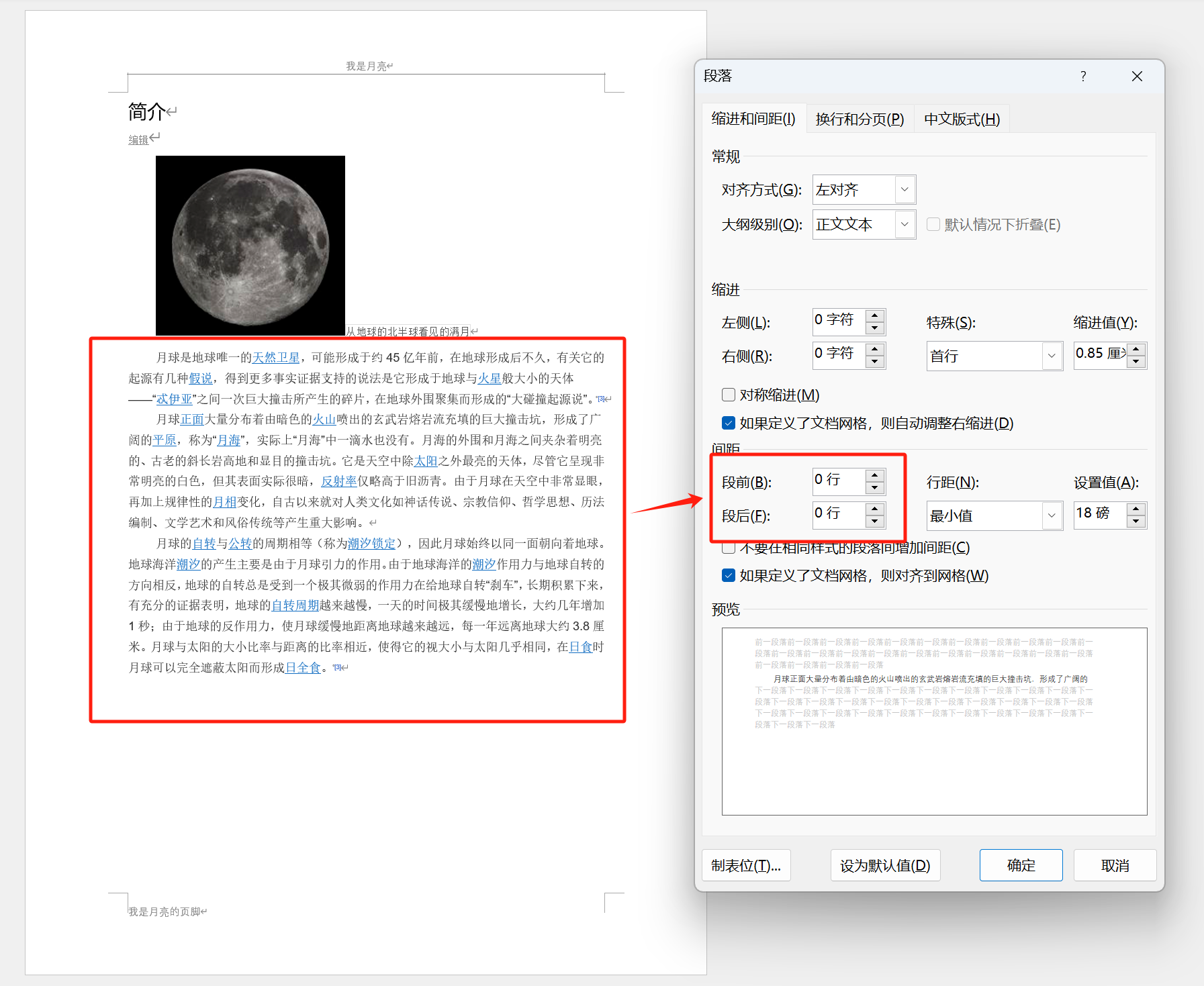Open the 对齐方式 alignment dropdown

(x=905, y=190)
